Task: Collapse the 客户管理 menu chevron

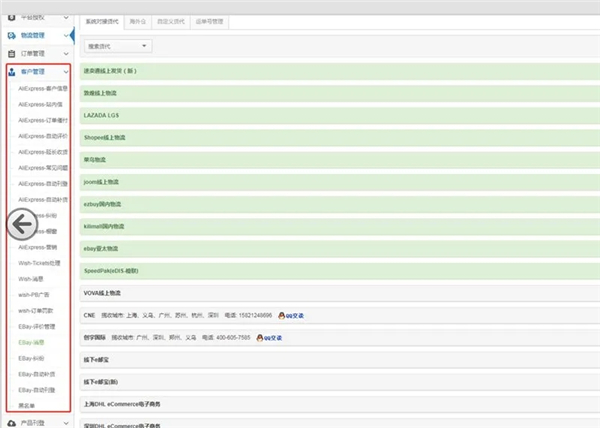Action: 65,72
